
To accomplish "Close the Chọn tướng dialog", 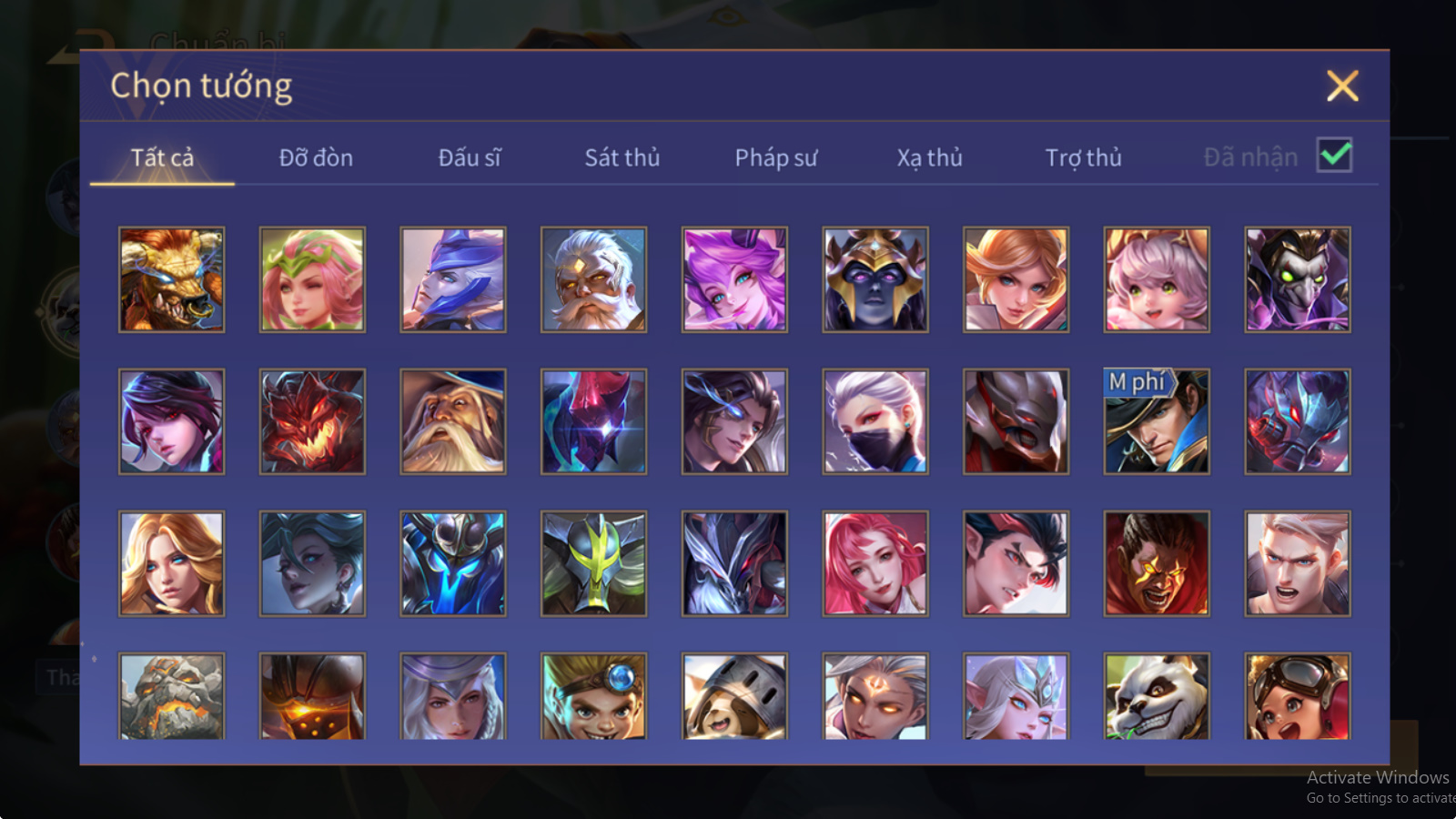I will coord(1342,86).
